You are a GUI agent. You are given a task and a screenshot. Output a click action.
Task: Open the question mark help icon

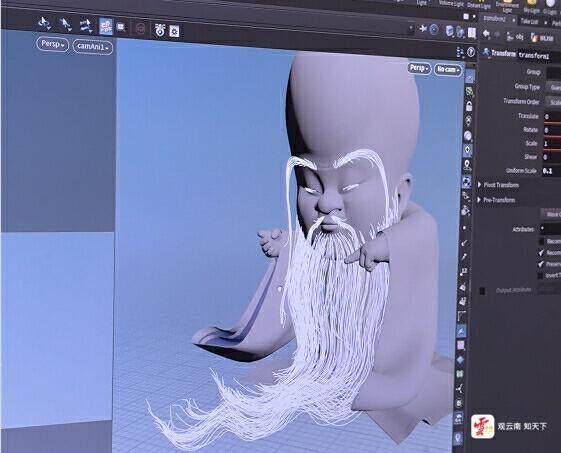(471, 52)
